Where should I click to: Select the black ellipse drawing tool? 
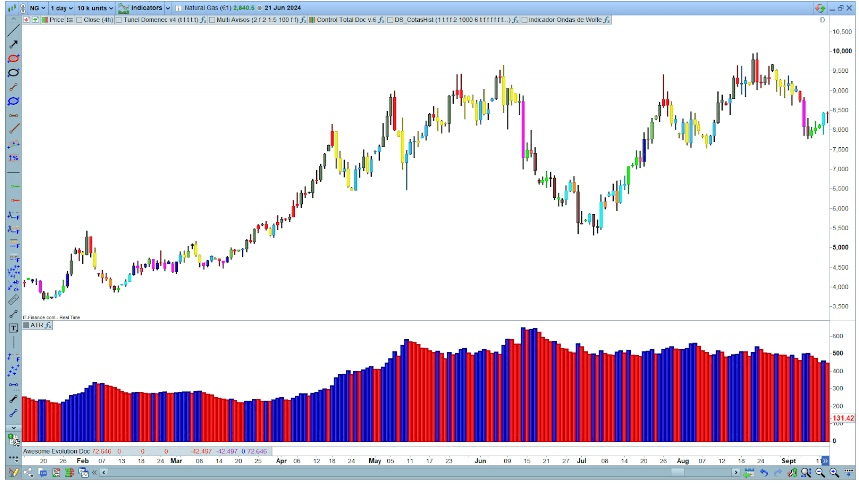13,73
